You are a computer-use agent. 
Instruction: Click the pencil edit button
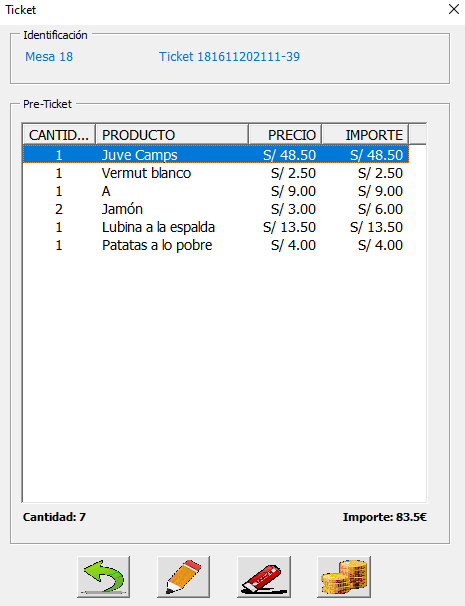(x=184, y=577)
